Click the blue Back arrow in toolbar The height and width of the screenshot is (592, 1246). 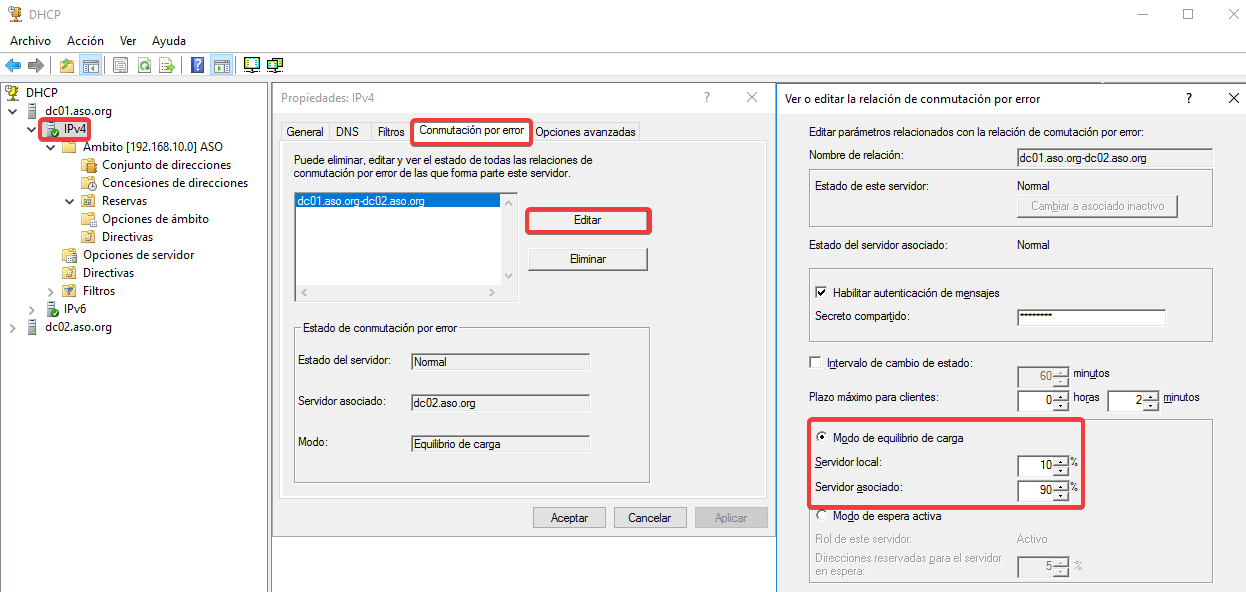tap(13, 66)
